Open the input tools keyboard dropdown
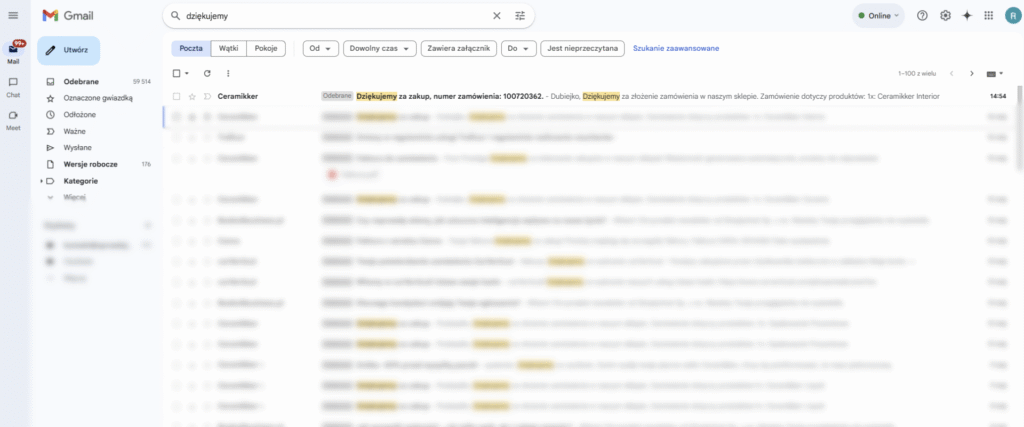The width and height of the screenshot is (1024, 427). (995, 74)
